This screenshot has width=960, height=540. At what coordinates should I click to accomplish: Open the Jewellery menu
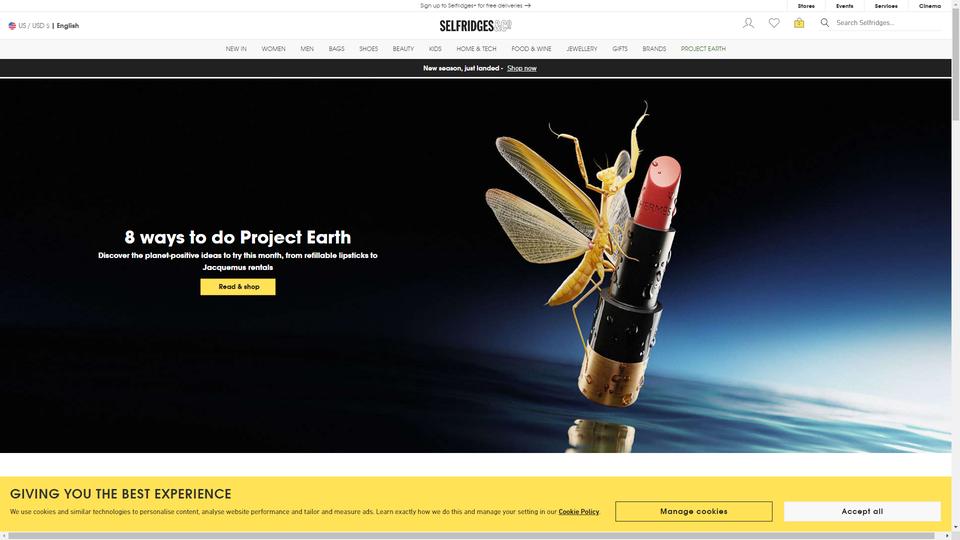tap(581, 49)
